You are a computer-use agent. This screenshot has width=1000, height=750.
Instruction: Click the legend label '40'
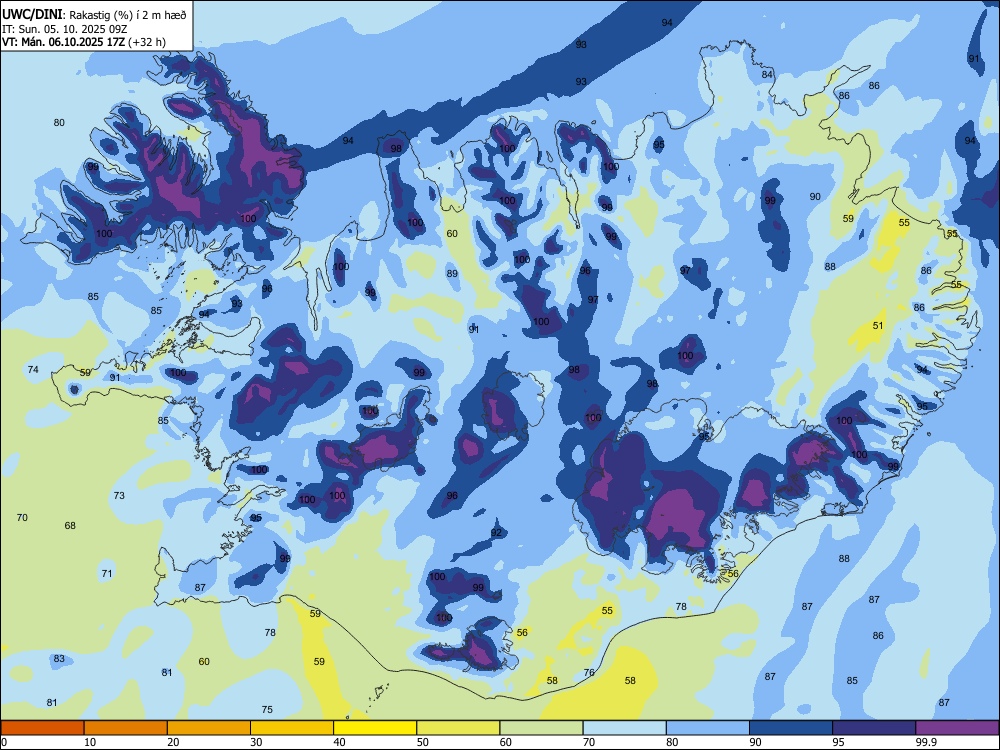coord(340,742)
